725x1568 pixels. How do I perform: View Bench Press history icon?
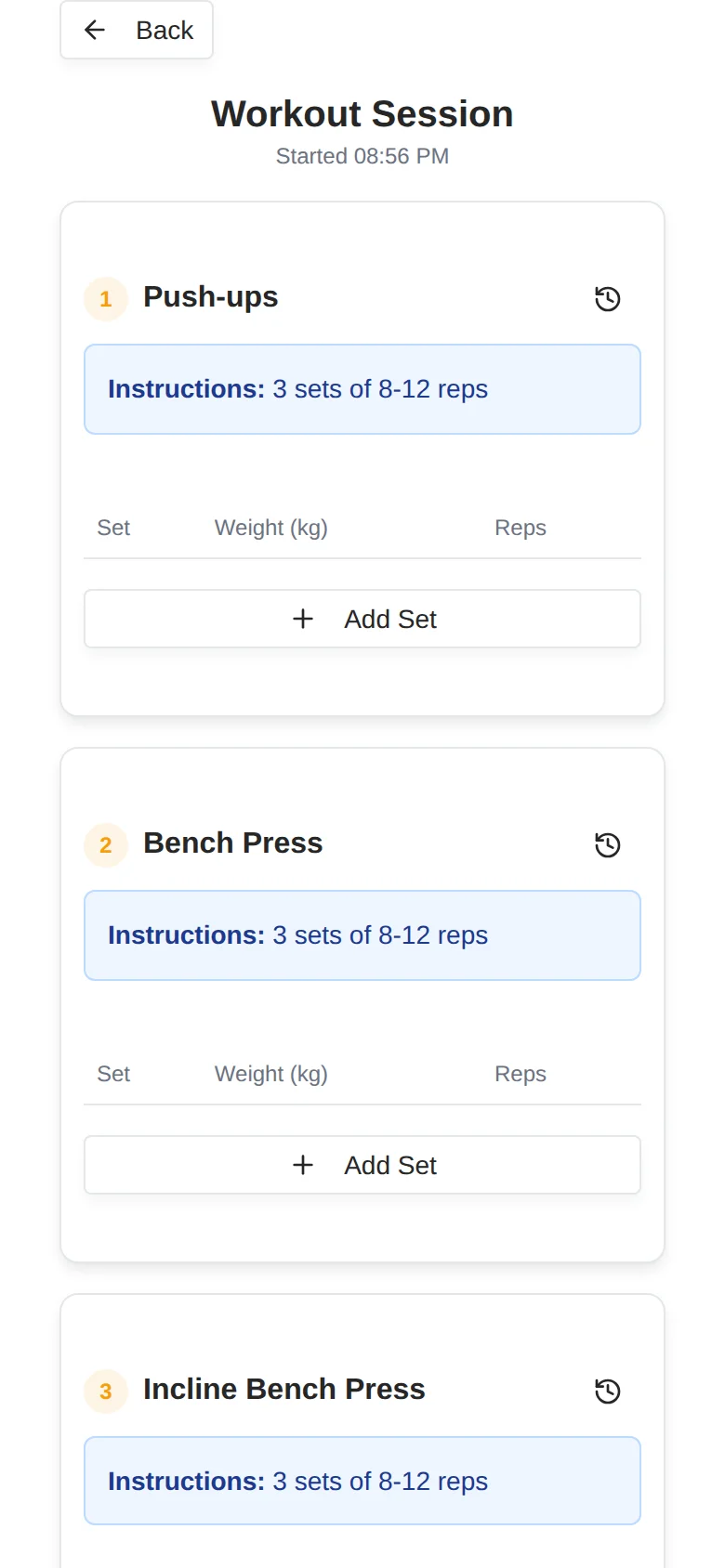[x=607, y=845]
